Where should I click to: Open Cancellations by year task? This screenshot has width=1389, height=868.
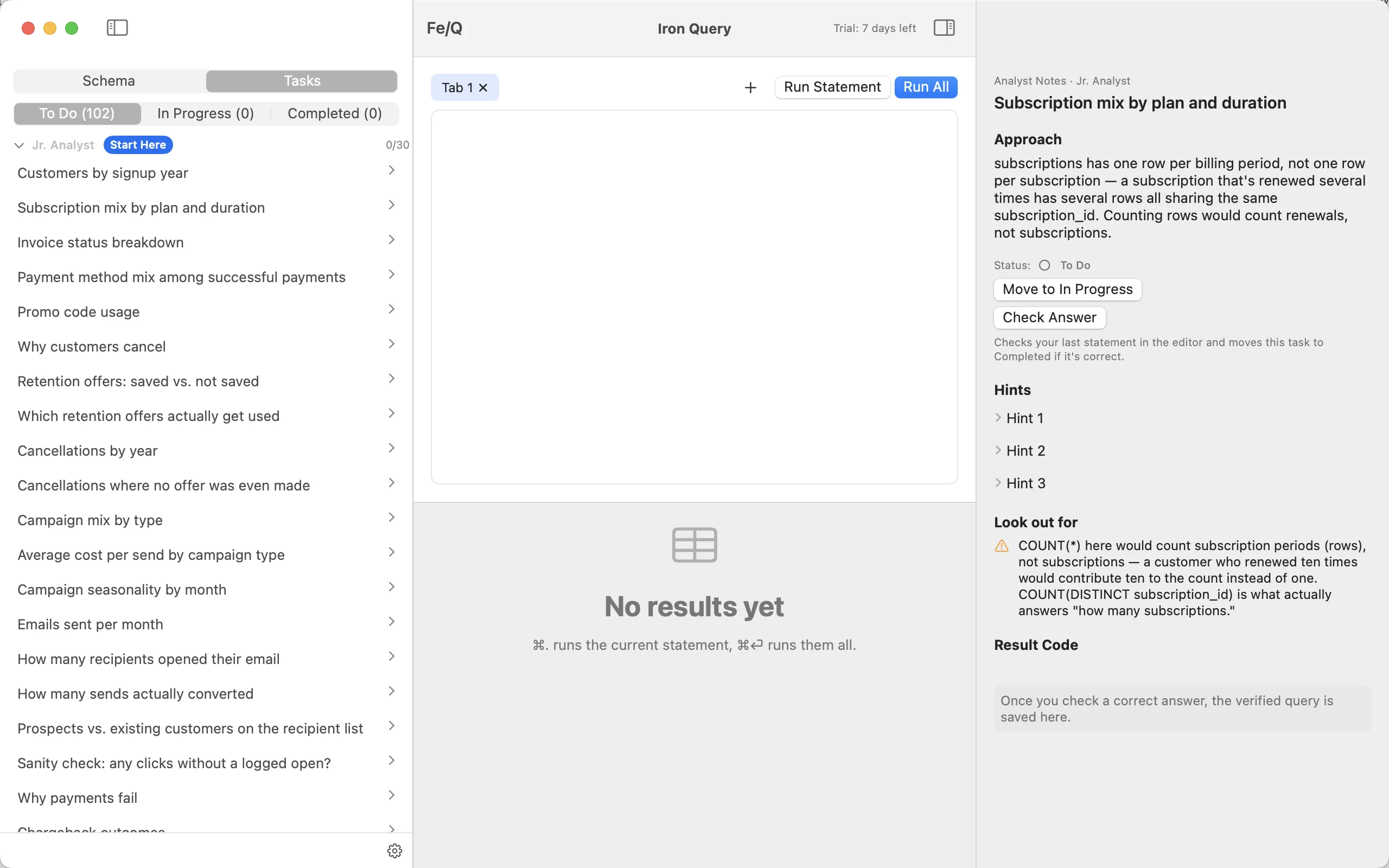207,451
